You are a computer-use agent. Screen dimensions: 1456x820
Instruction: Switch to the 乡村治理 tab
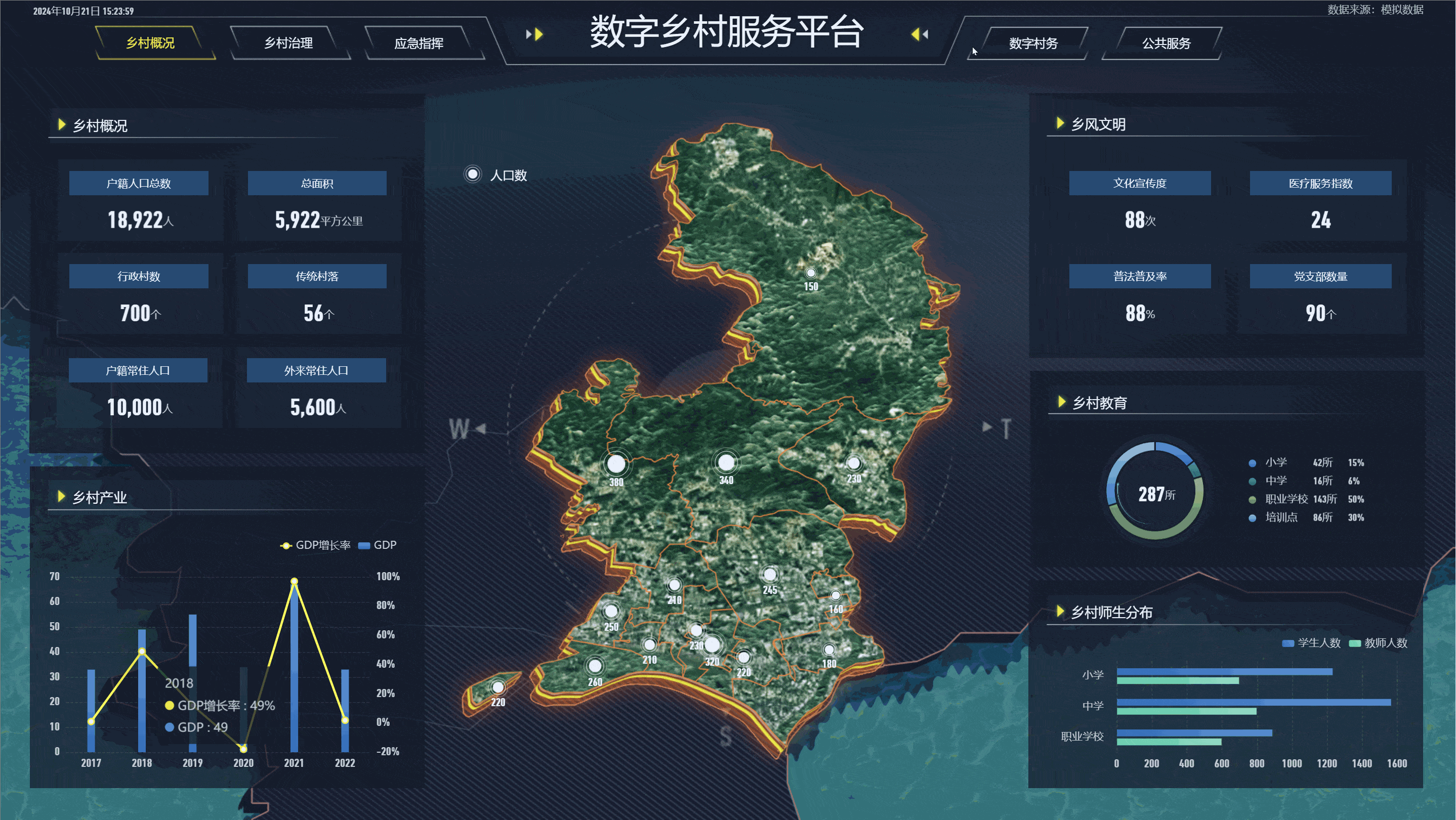288,43
